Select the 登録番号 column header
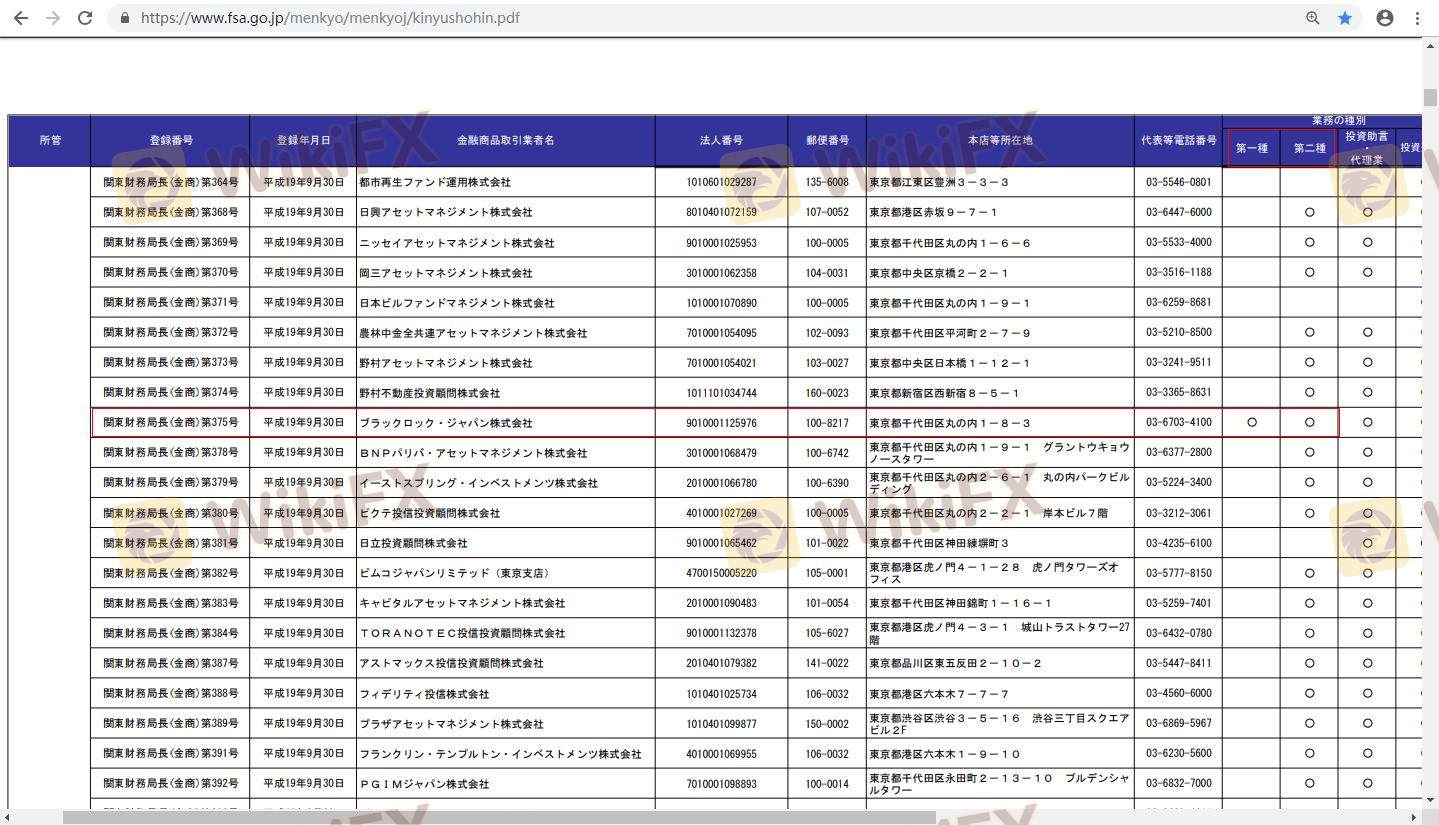 pos(170,141)
